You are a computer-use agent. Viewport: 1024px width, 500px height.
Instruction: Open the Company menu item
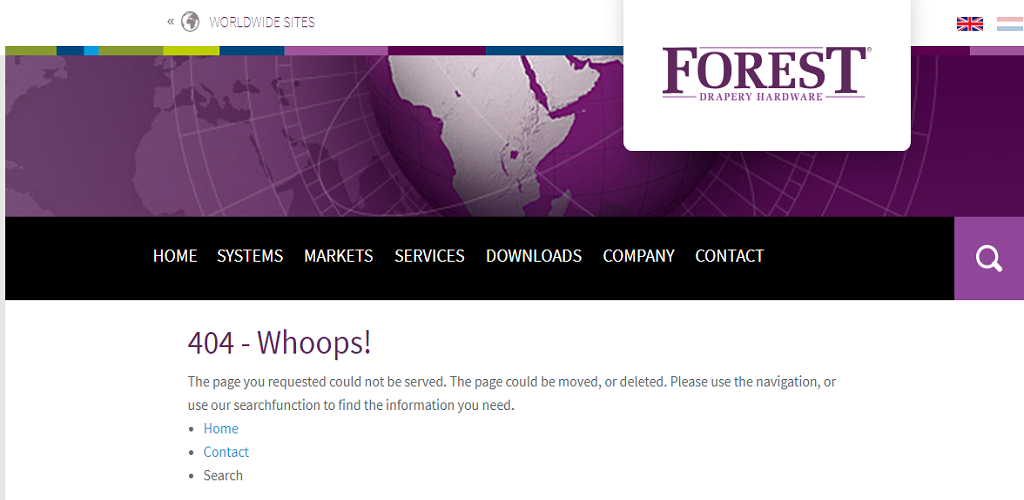[x=639, y=256]
